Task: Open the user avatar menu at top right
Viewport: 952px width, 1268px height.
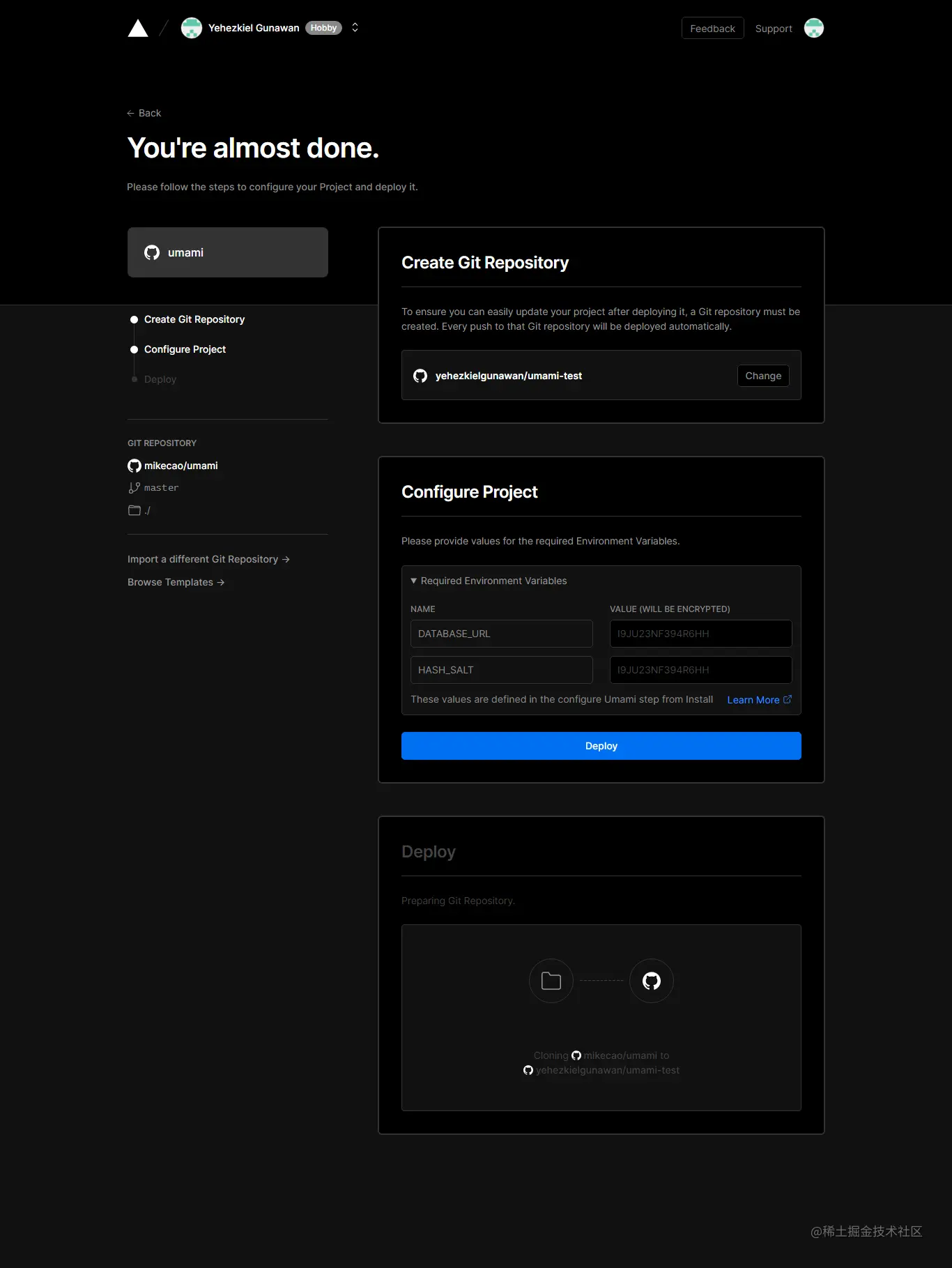Action: 813,28
